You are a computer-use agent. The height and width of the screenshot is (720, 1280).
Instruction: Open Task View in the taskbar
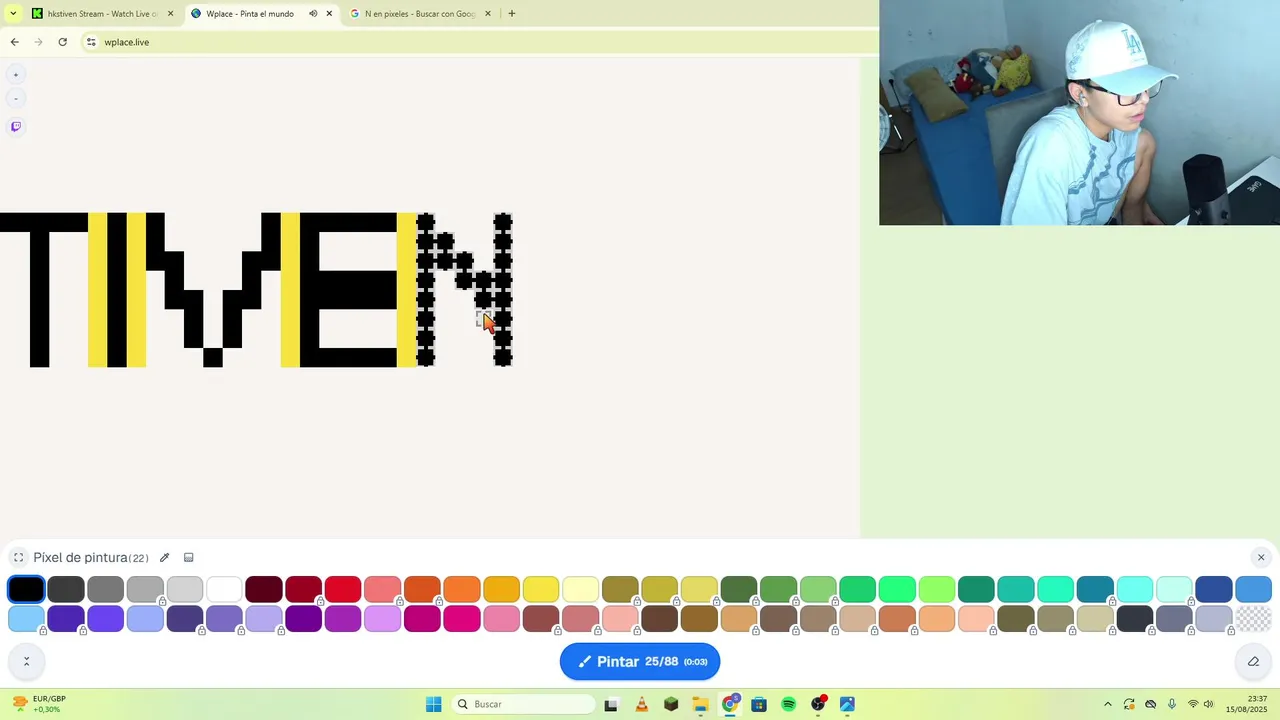pos(611,704)
